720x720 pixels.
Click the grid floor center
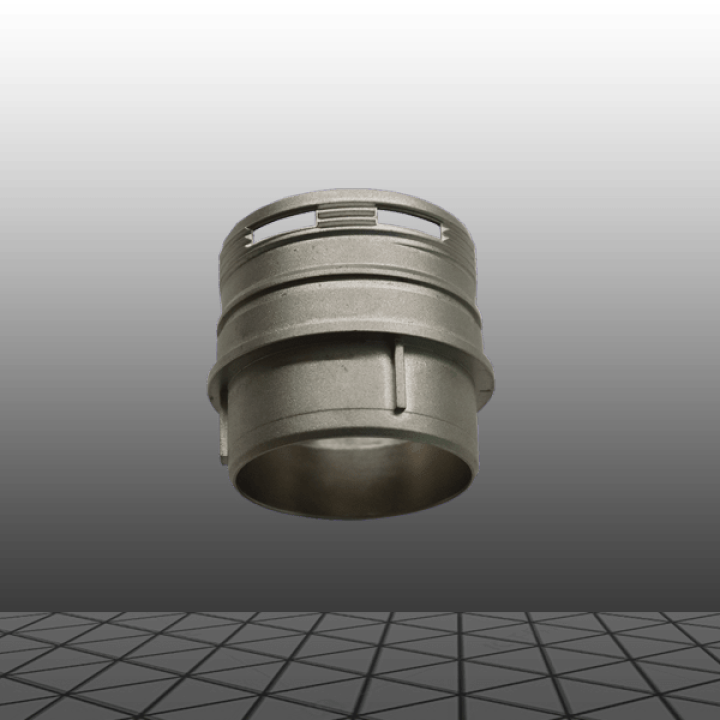360,665
